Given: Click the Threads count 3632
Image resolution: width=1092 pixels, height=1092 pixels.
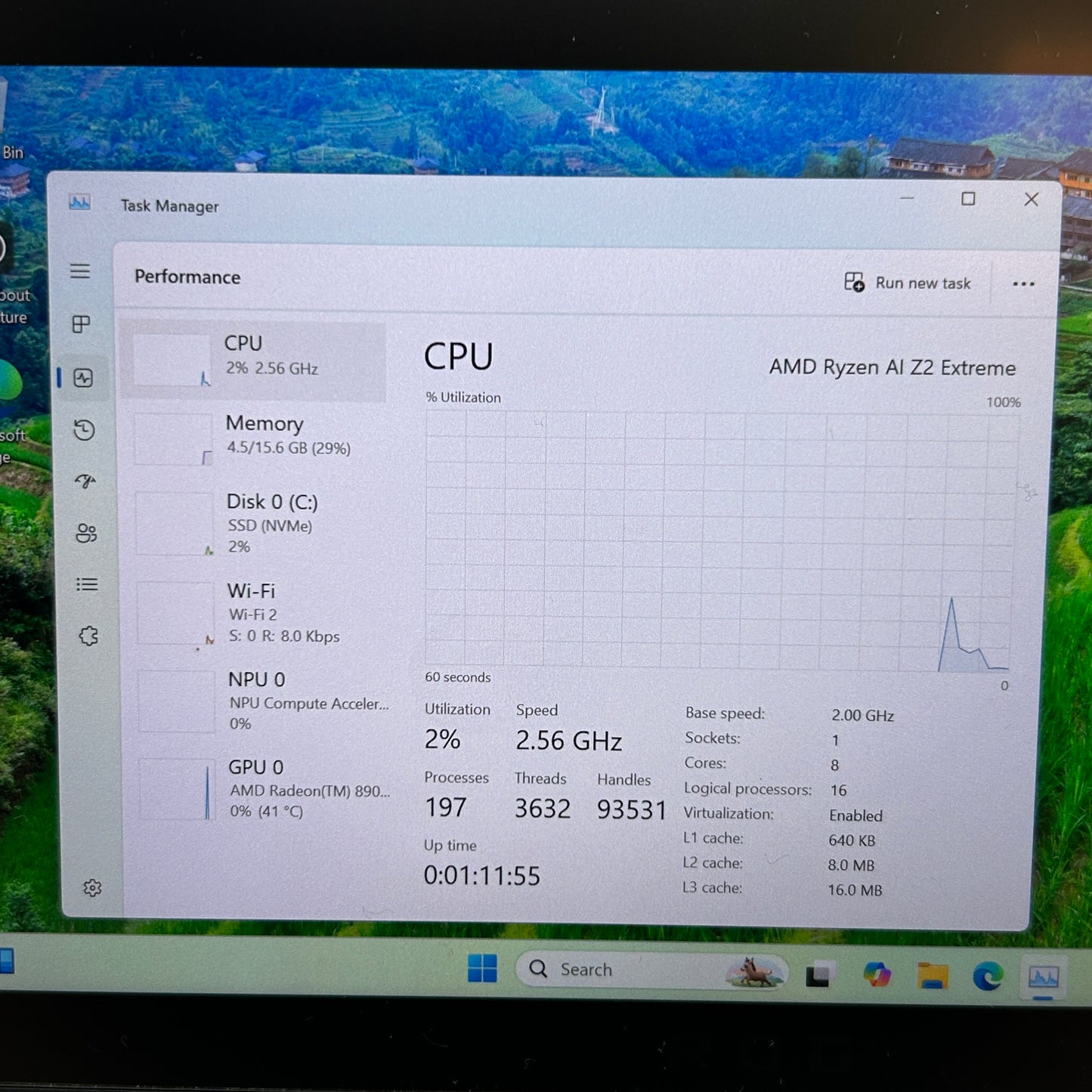Looking at the screenshot, I should click(542, 809).
